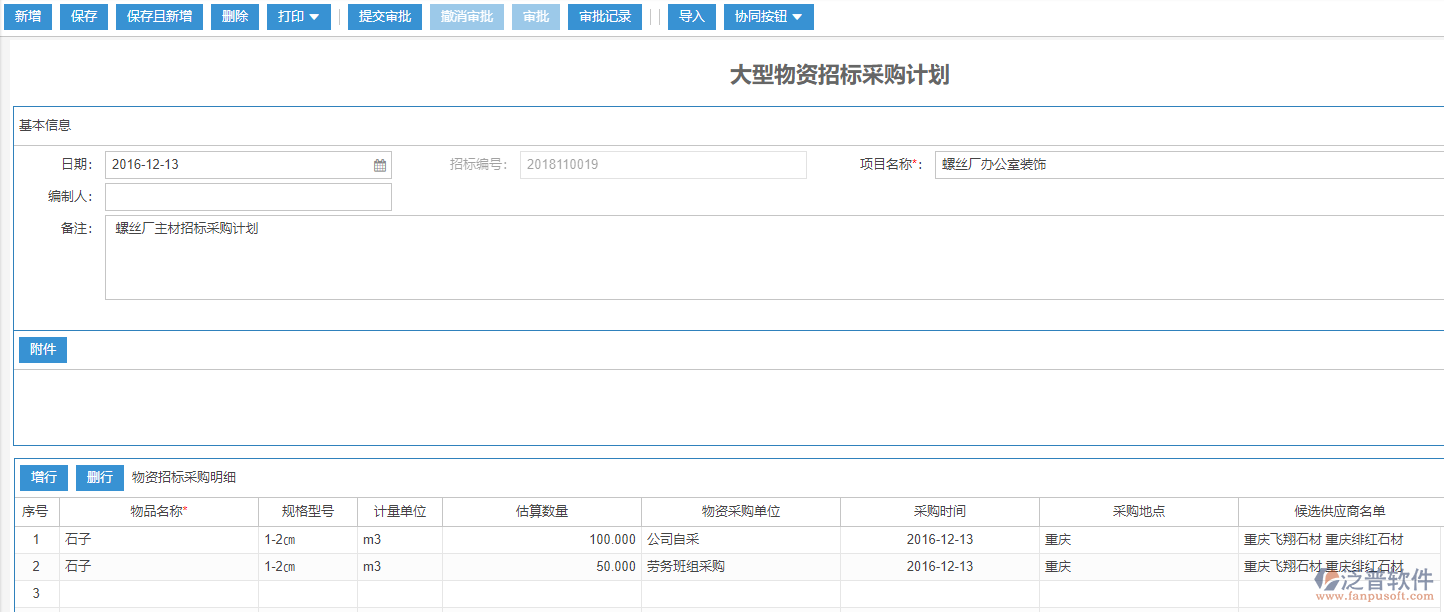Click the 新增 toolbar button
Screen dimensions: 1444x612
27,16
